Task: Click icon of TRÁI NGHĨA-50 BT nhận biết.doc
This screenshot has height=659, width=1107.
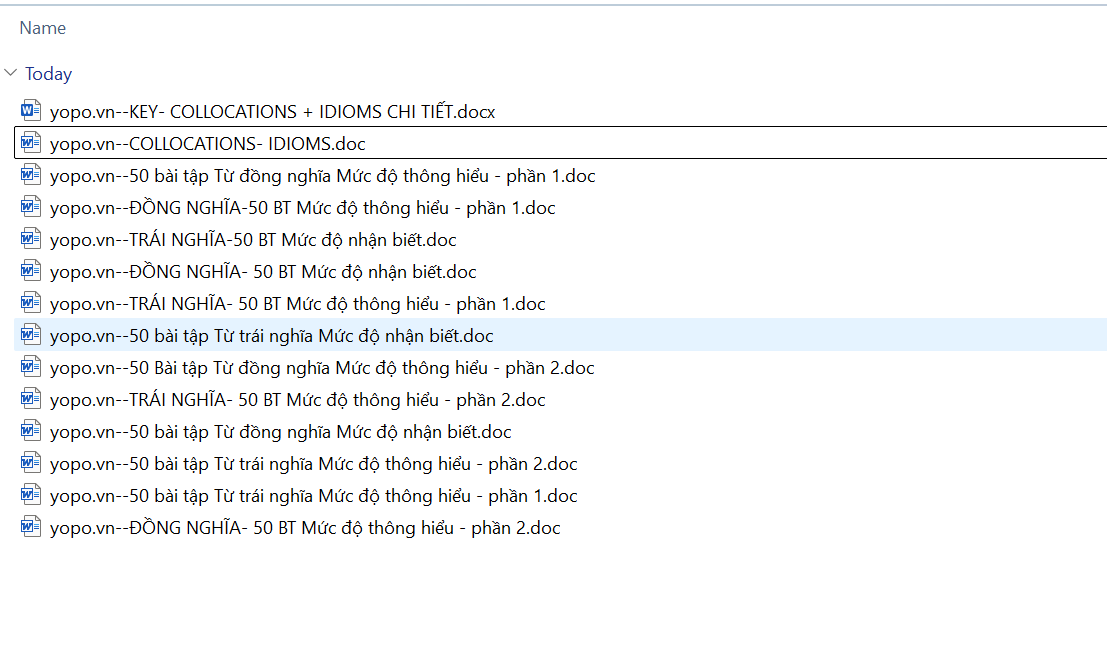Action: (31, 239)
